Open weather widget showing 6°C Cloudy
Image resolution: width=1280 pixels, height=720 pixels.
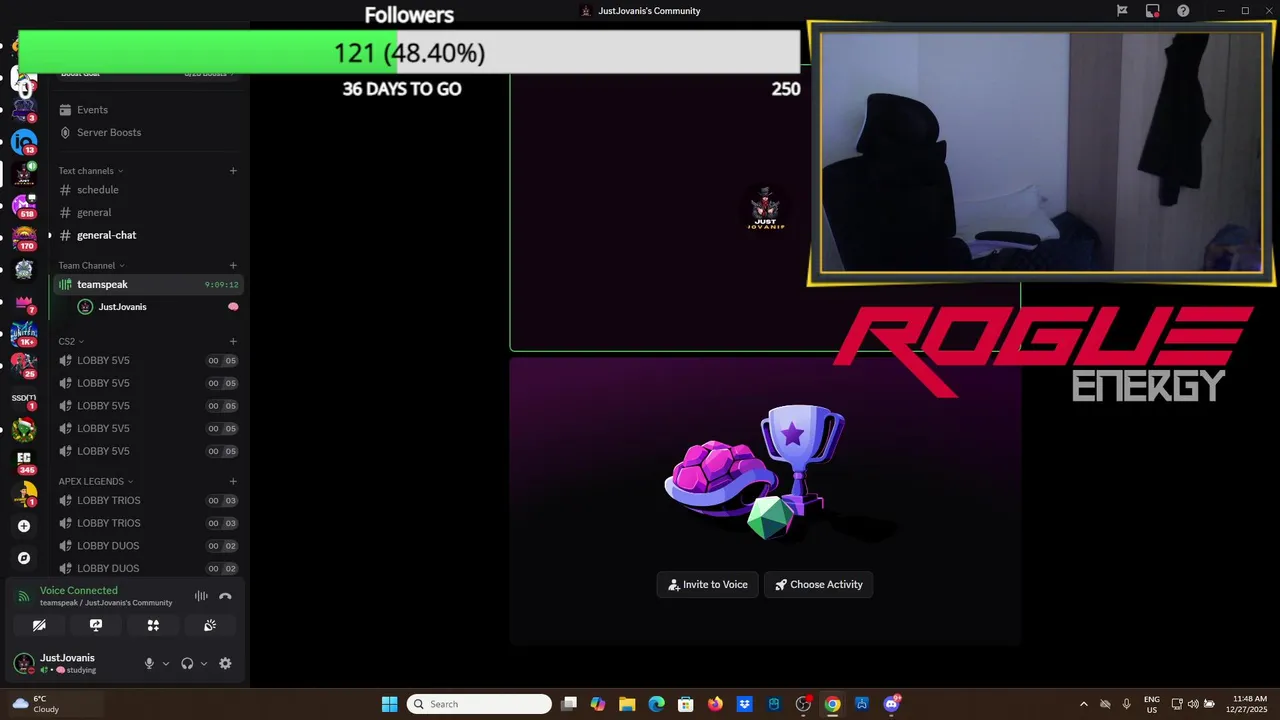tap(35, 704)
